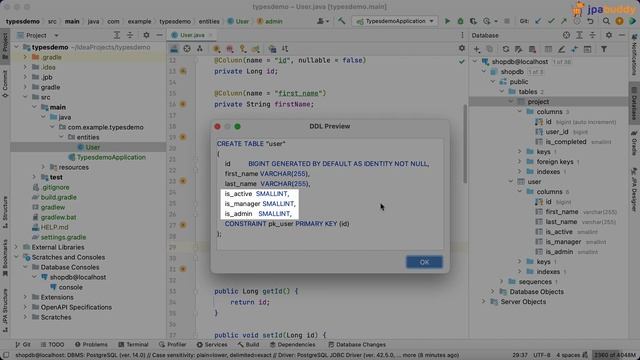Image resolution: width=640 pixels, height=360 pixels.
Task: Open the Problems tool window tab
Action: pyautogui.click(x=91, y=344)
